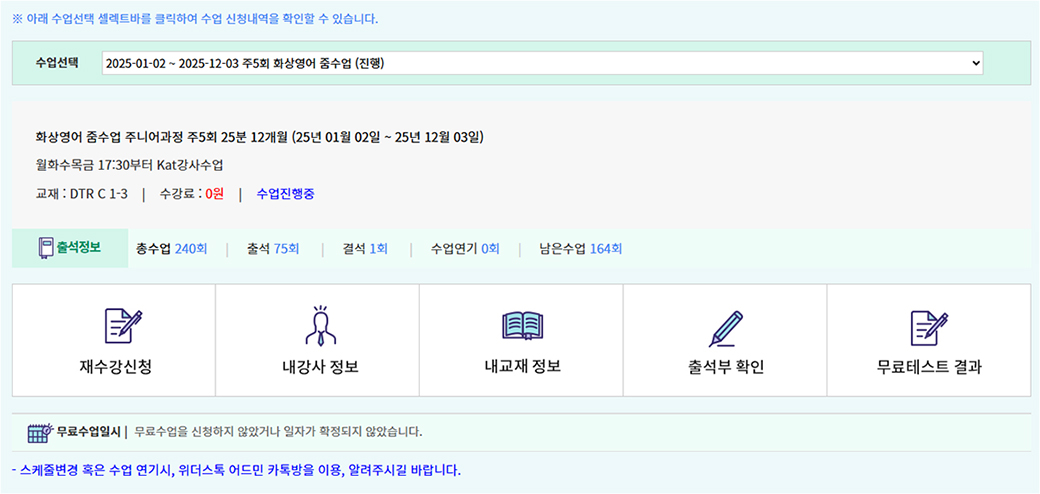
Task: Click the 수업진행중 status link
Action: coord(286,194)
